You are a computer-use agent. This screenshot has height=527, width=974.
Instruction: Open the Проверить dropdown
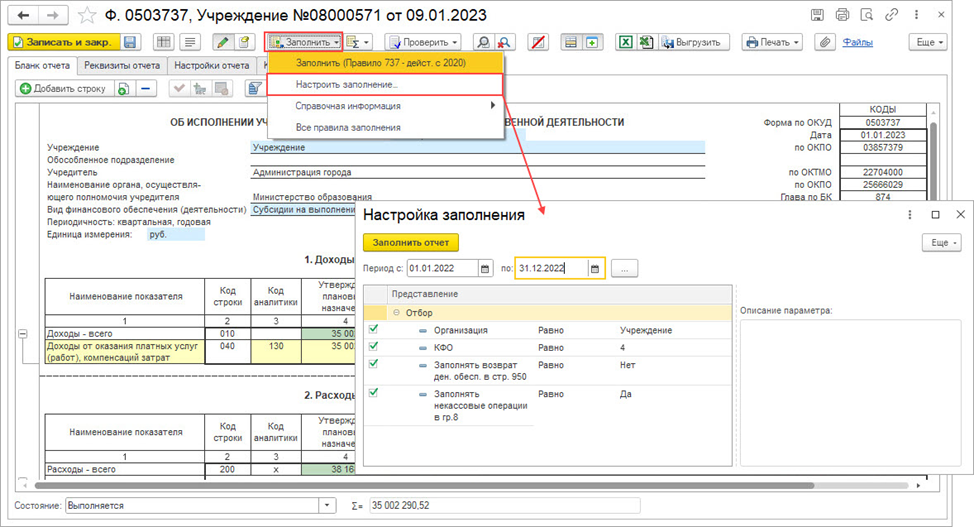click(424, 42)
